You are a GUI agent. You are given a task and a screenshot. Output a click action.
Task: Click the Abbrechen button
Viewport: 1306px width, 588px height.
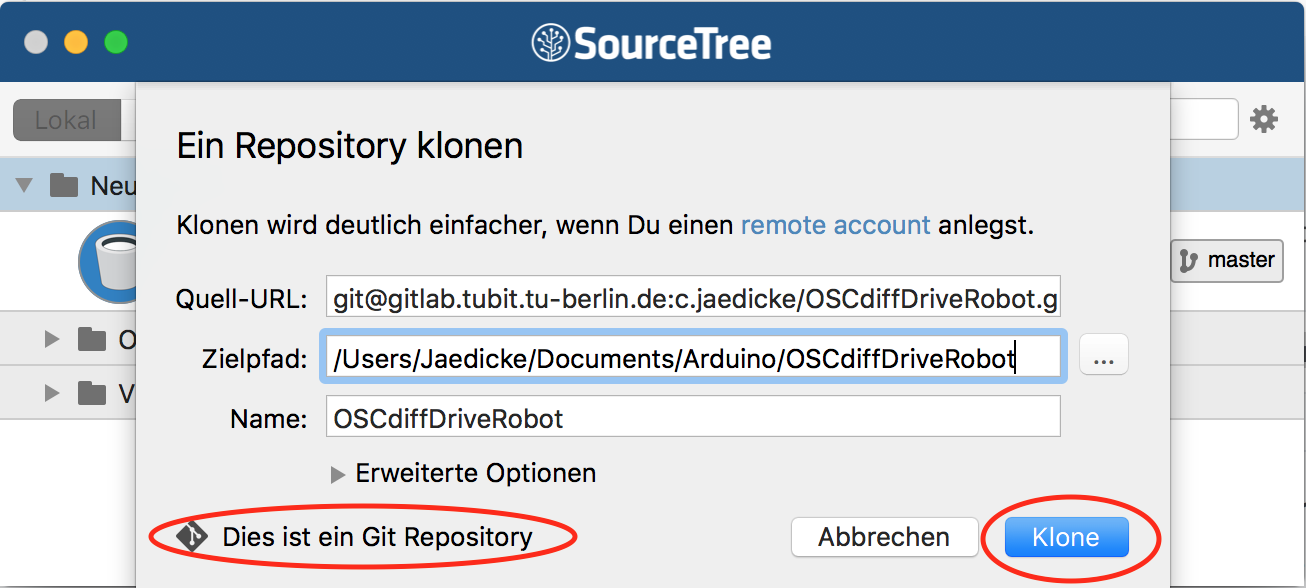pos(884,537)
